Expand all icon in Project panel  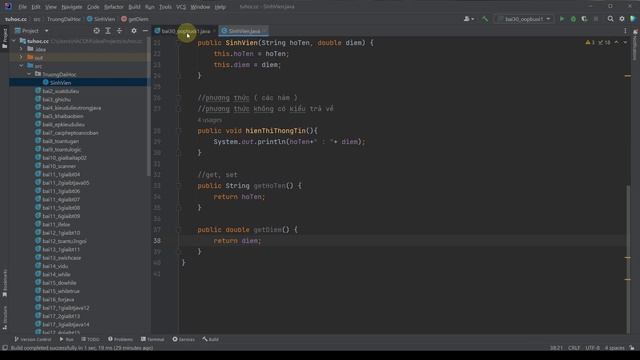pyautogui.click(x=108, y=31)
